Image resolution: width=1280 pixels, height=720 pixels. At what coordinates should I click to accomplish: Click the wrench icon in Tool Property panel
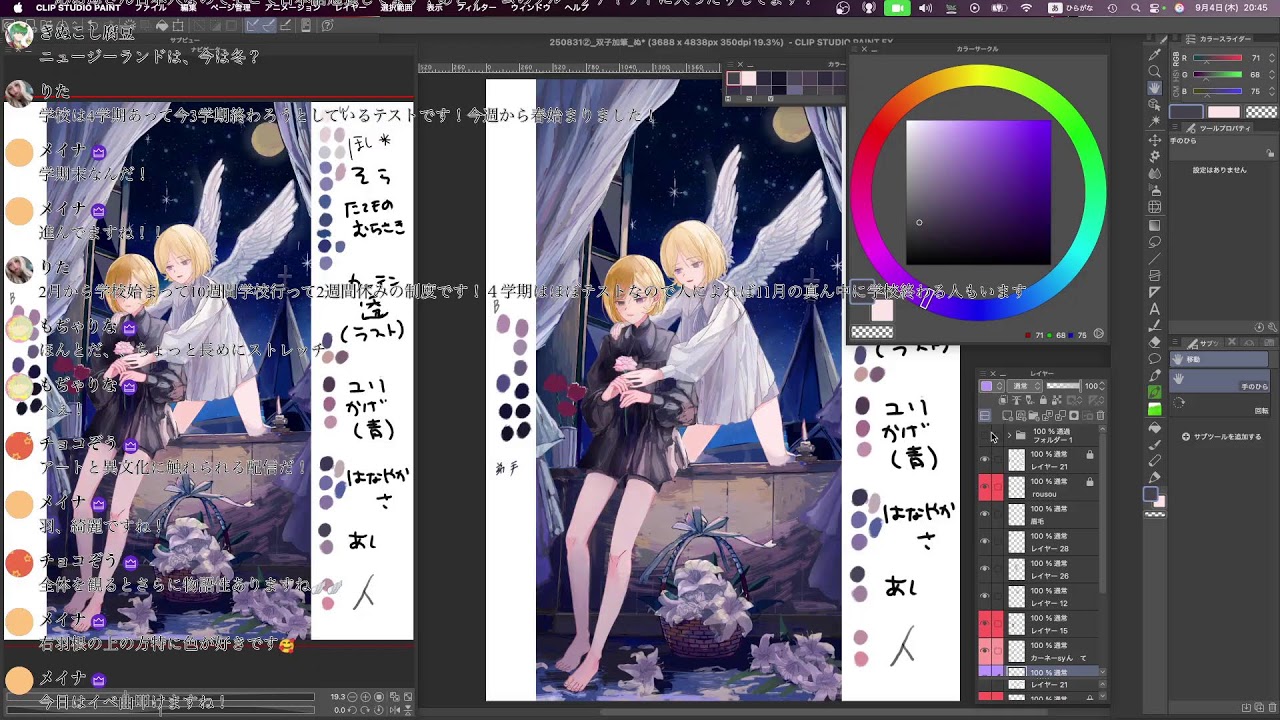coord(1272,327)
